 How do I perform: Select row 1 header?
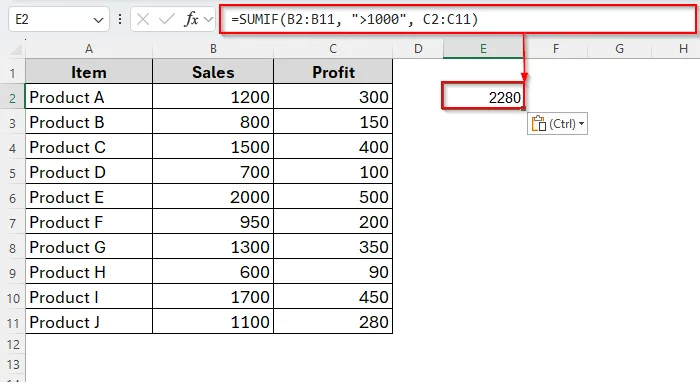(12, 72)
